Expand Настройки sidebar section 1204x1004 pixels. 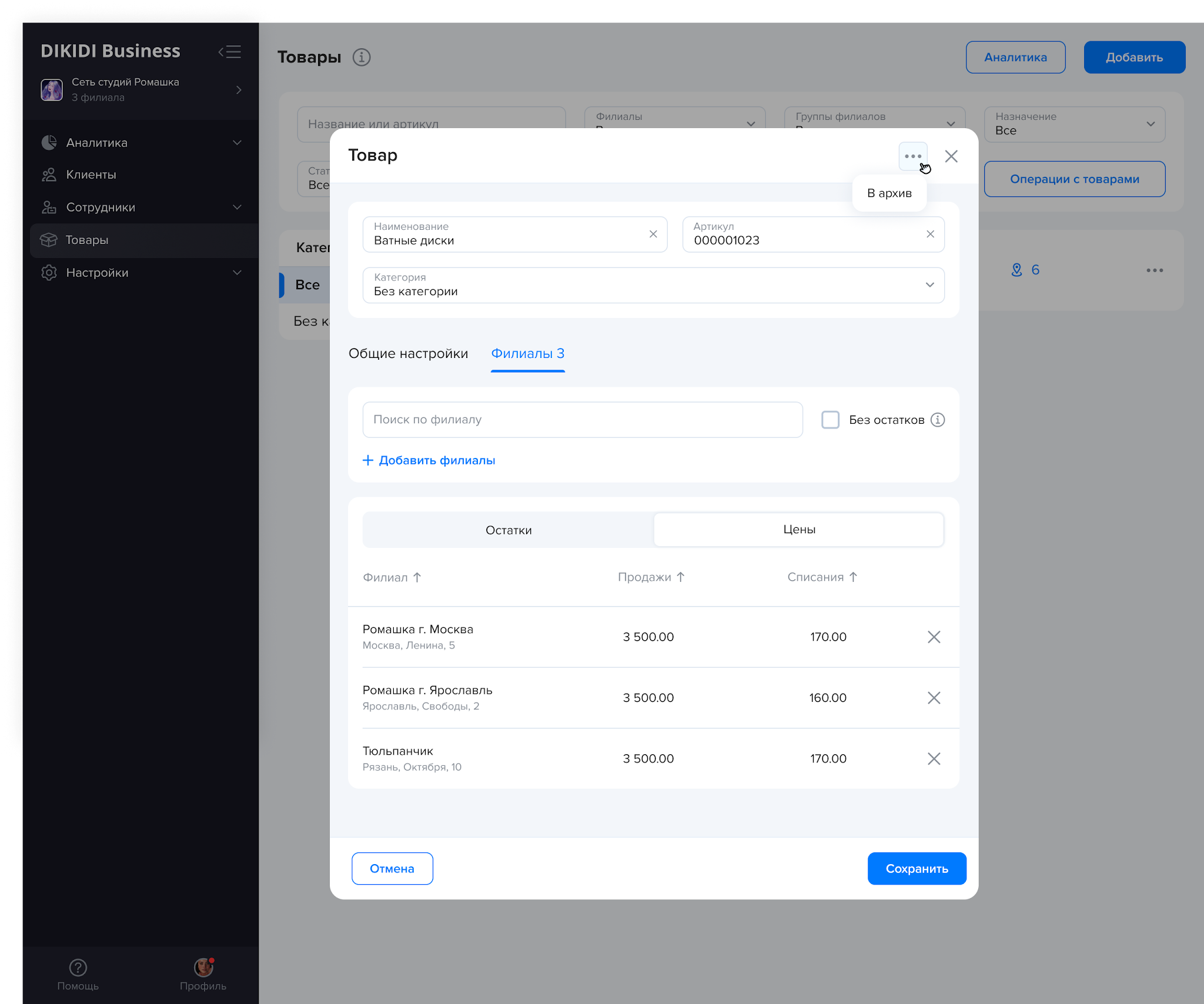237,273
